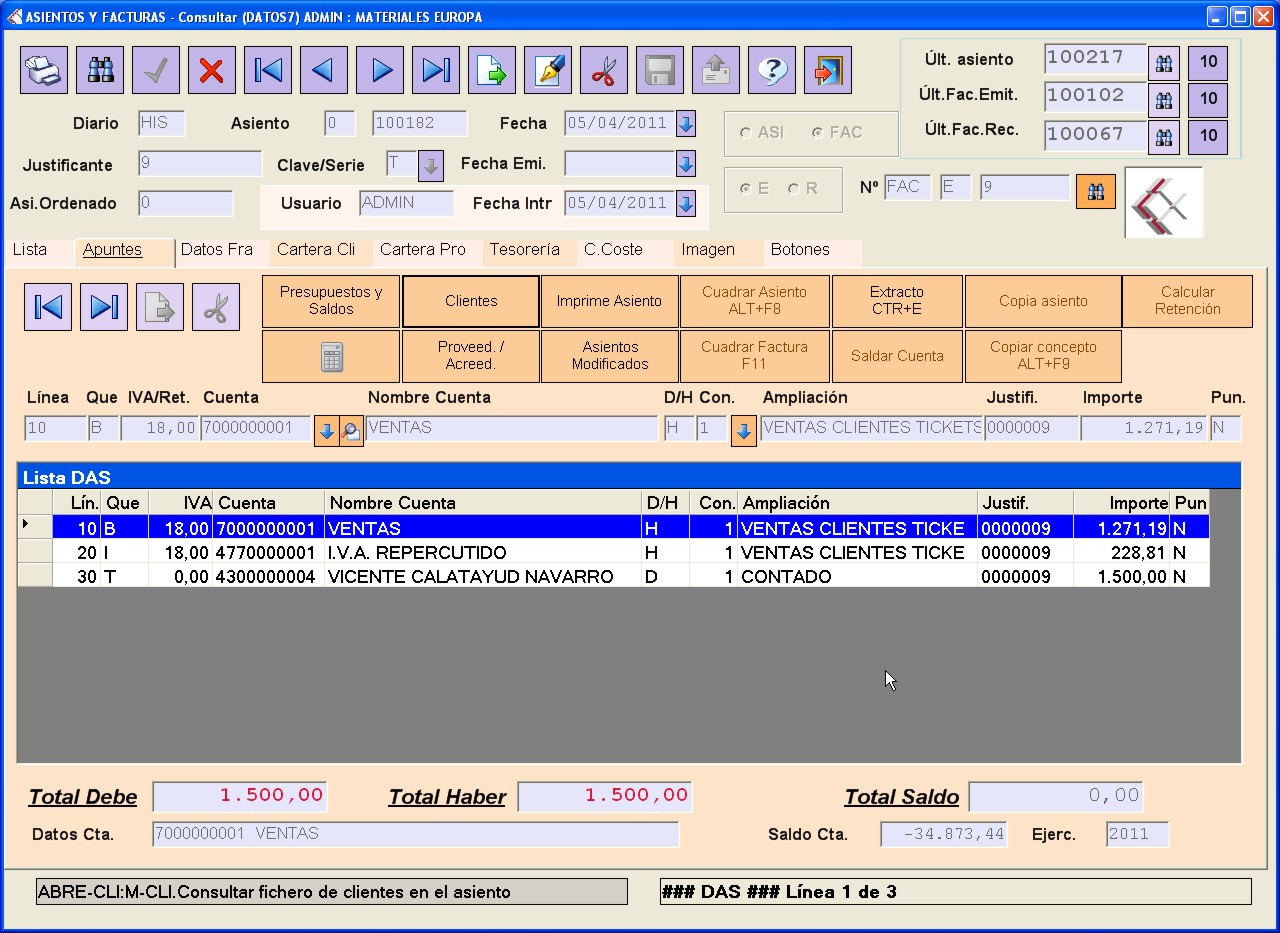This screenshot has width=1280, height=933.
Task: Click the new document icon with the green arrow
Action: [492, 70]
